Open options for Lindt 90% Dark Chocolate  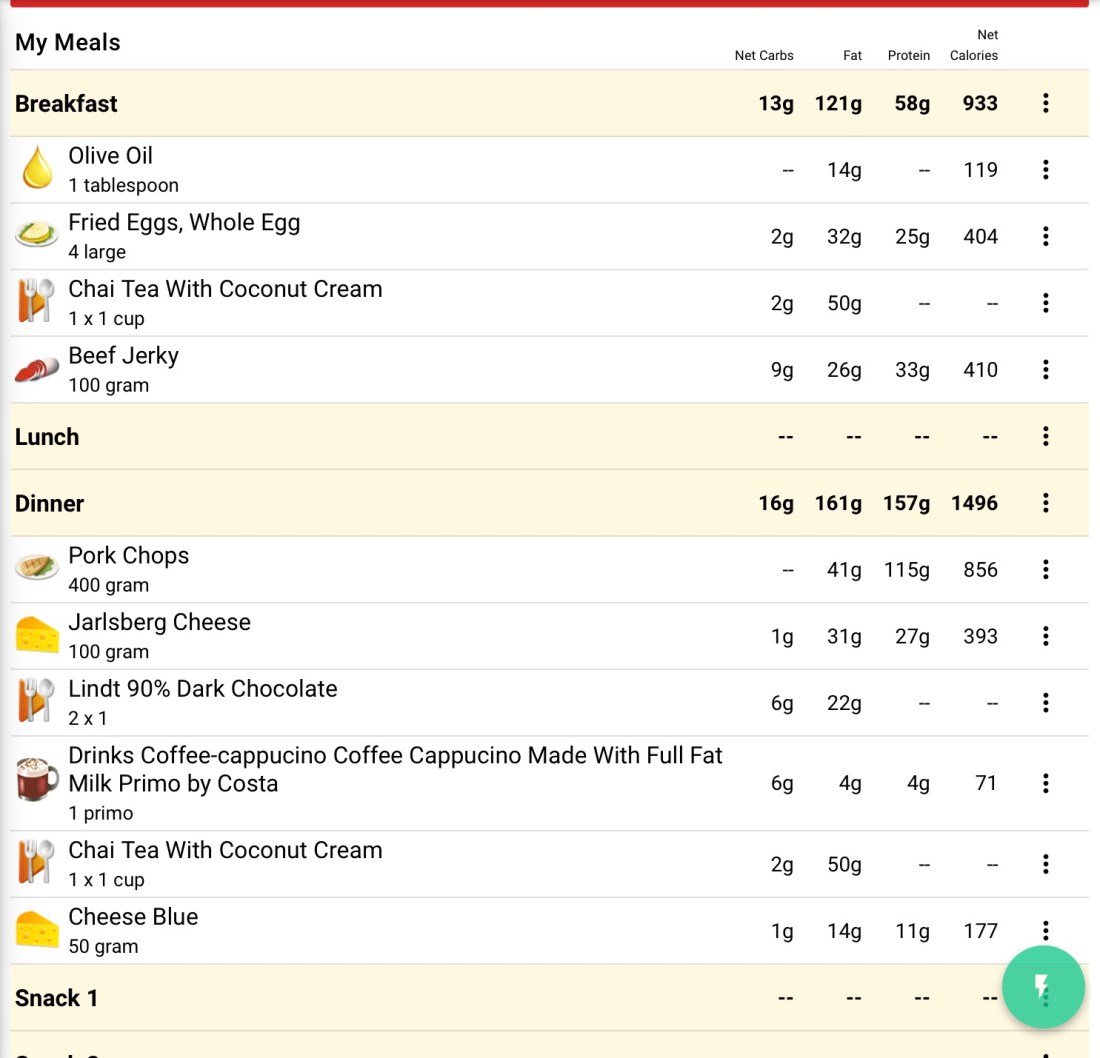tap(1045, 703)
